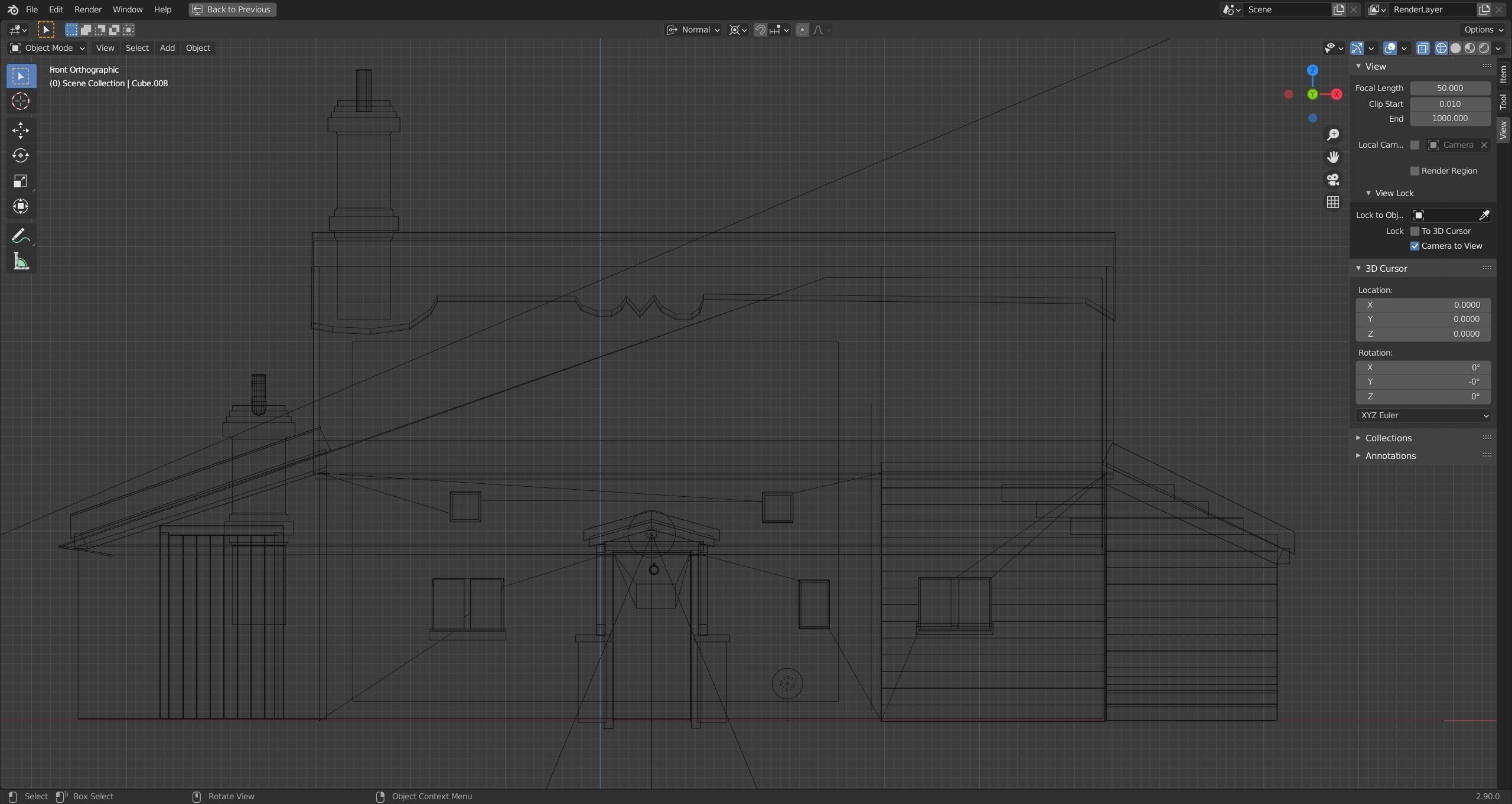Expand the Collections panel
Viewport: 1512px width, 804px height.
(x=1388, y=438)
